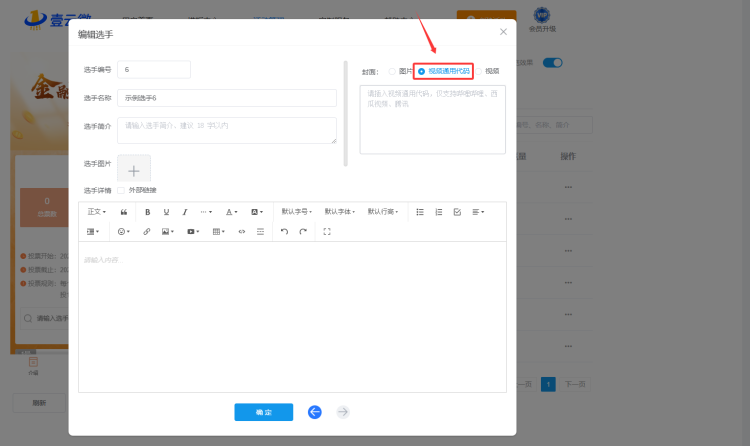
Task: Apply italic formatting in editor toolbar
Action: pos(185,212)
